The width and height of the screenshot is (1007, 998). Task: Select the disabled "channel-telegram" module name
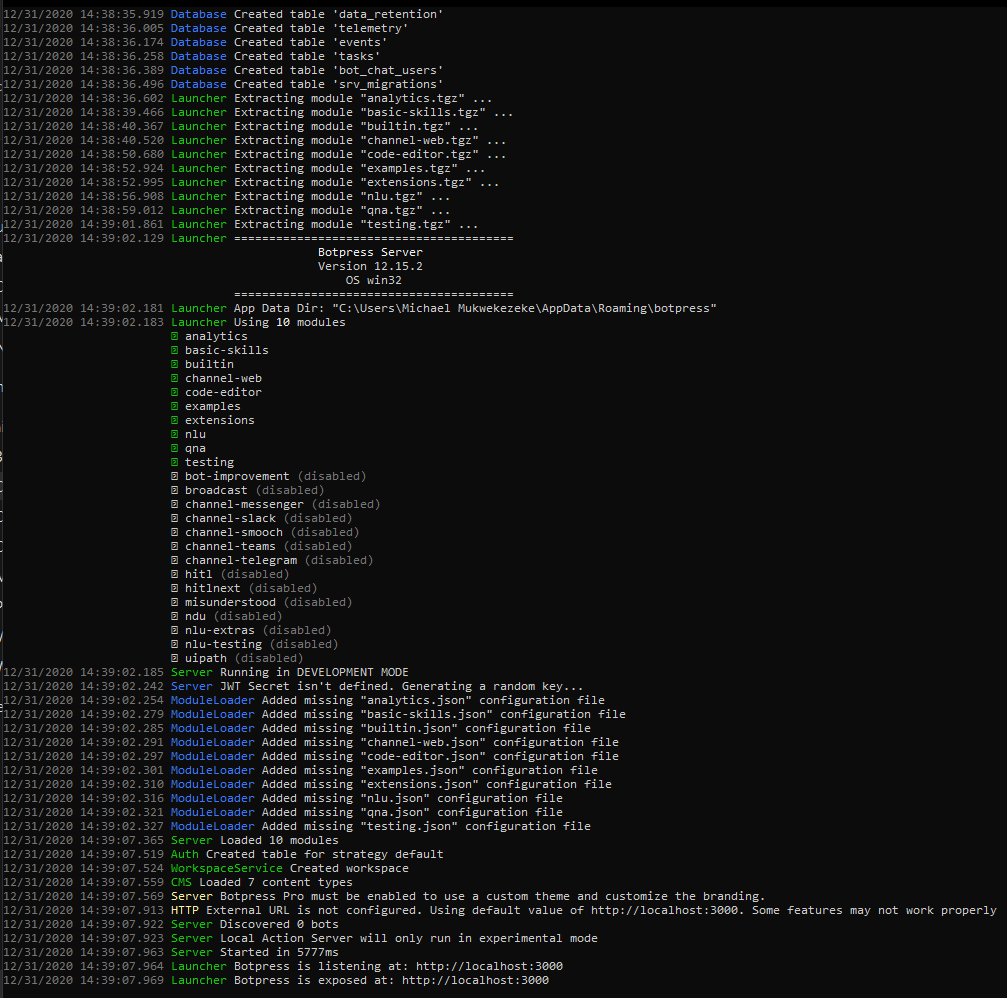pyautogui.click(x=241, y=561)
